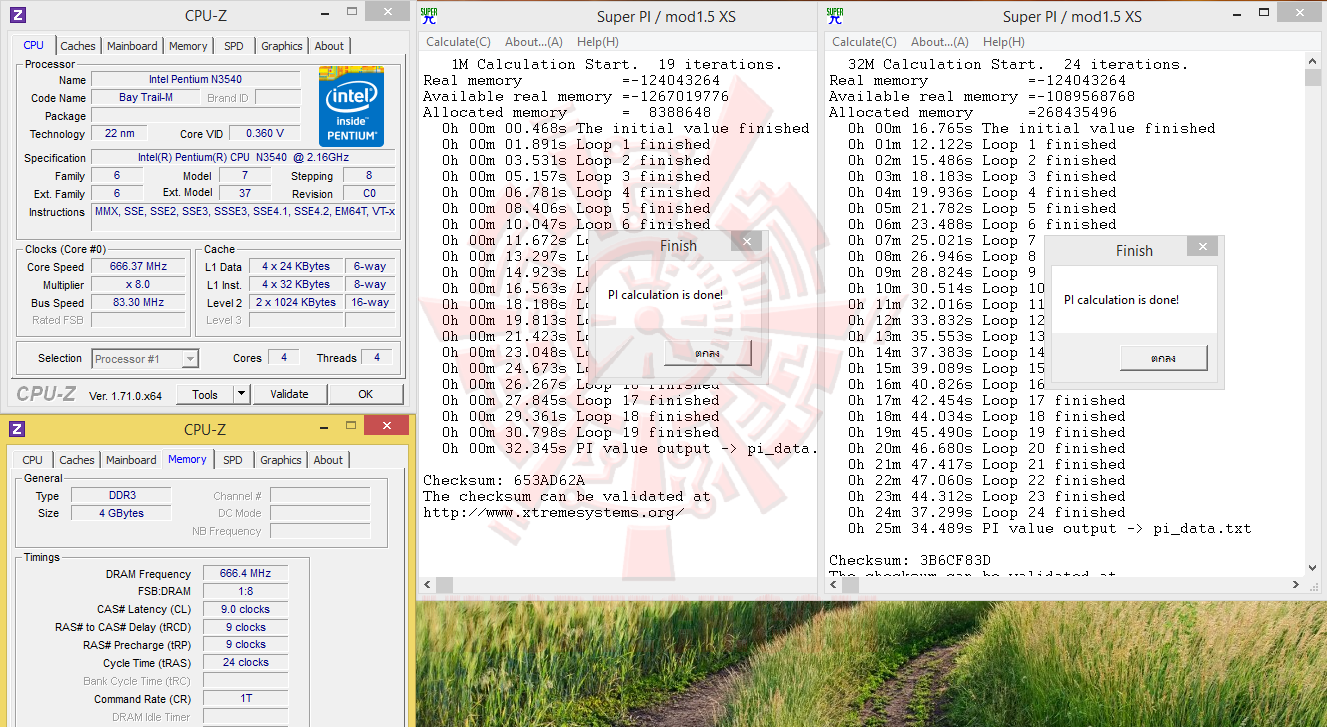Select Mainboard tab in the CPU-Z memory timings window
The width and height of the screenshot is (1327, 727).
pos(131,460)
